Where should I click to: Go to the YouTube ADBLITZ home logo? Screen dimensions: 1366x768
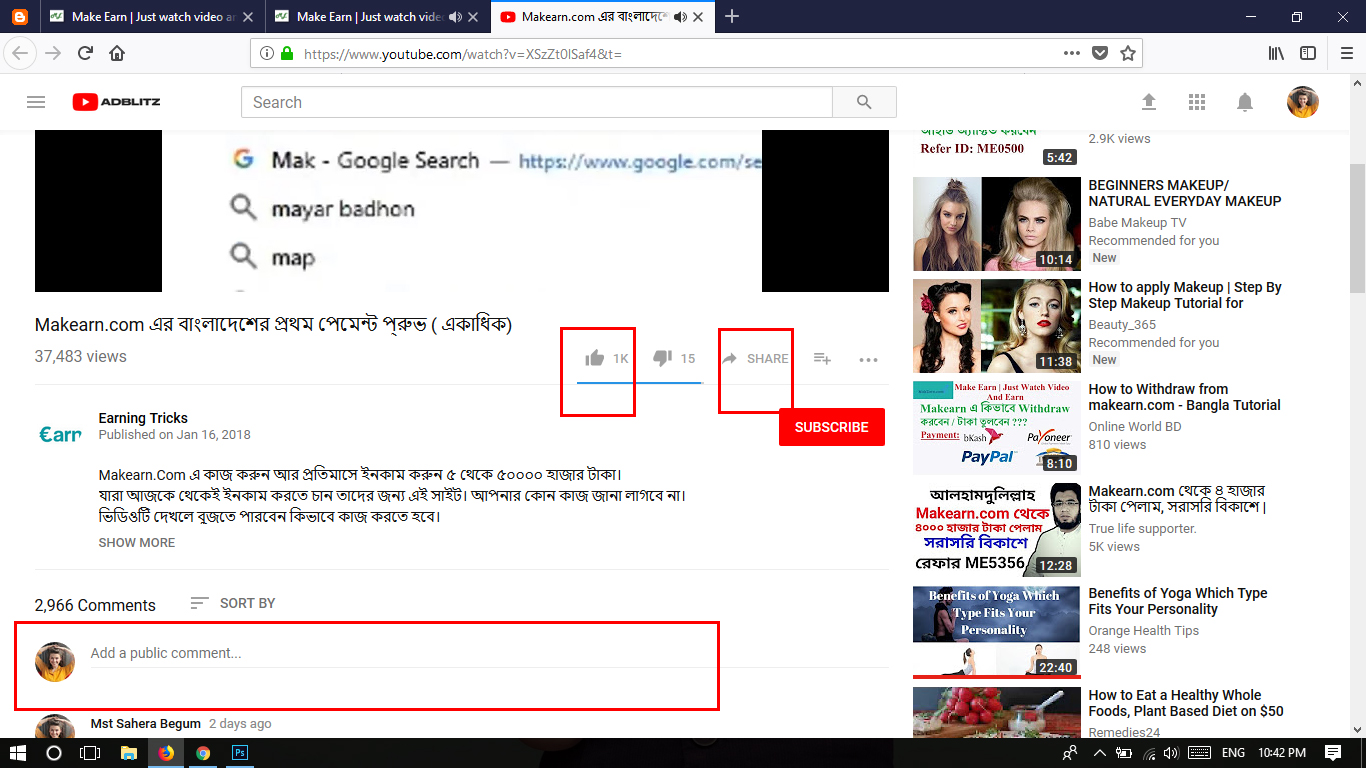coord(116,102)
